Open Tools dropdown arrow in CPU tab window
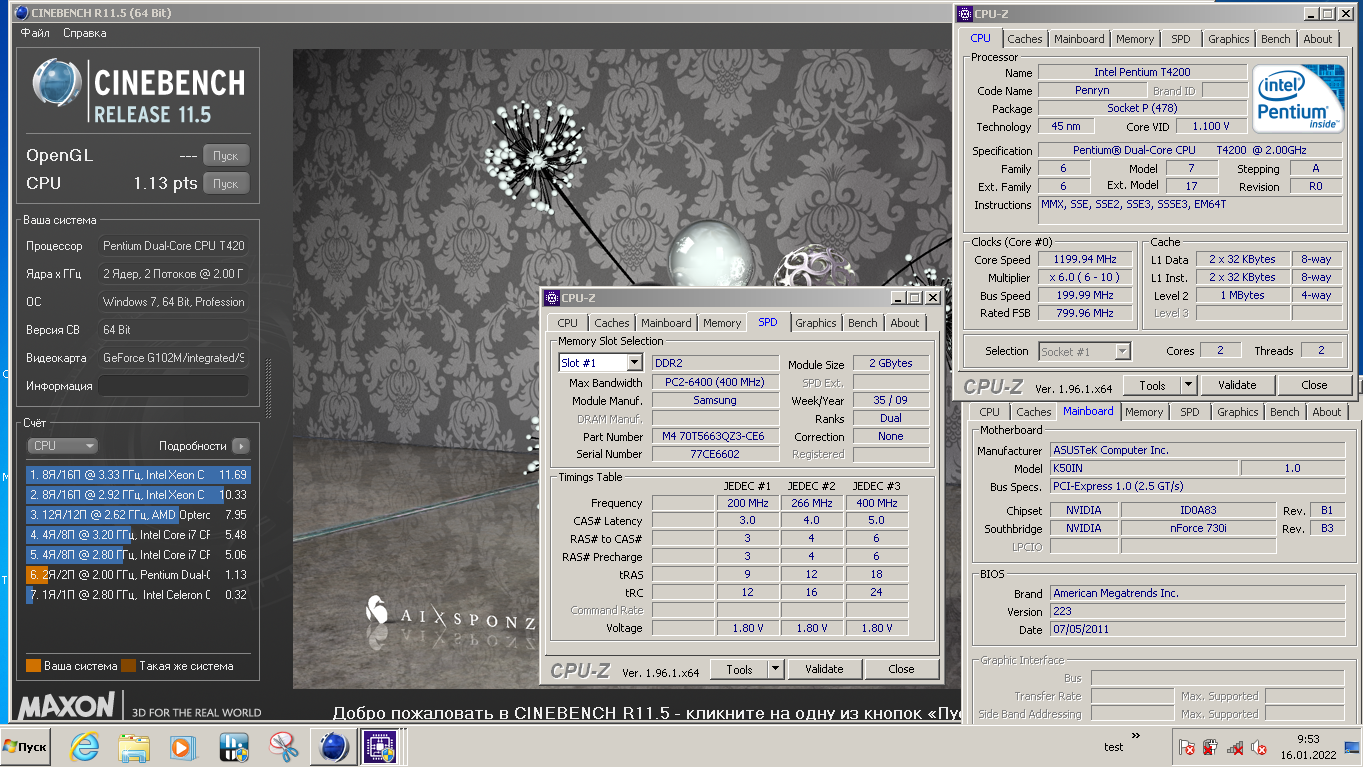The image size is (1363, 767). point(1188,385)
